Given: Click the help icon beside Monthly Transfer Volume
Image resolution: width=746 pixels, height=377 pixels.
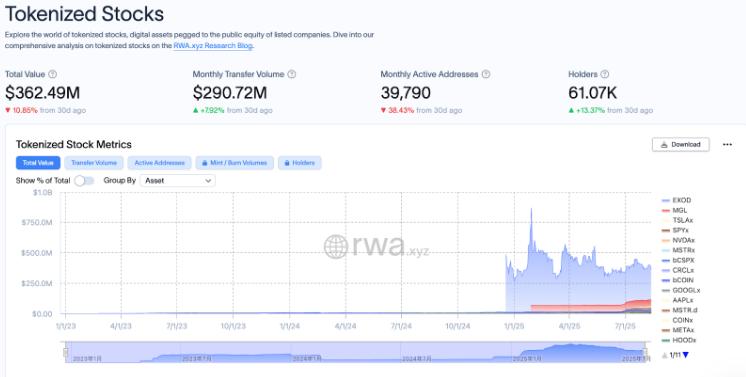Looking at the screenshot, I should 292,74.
